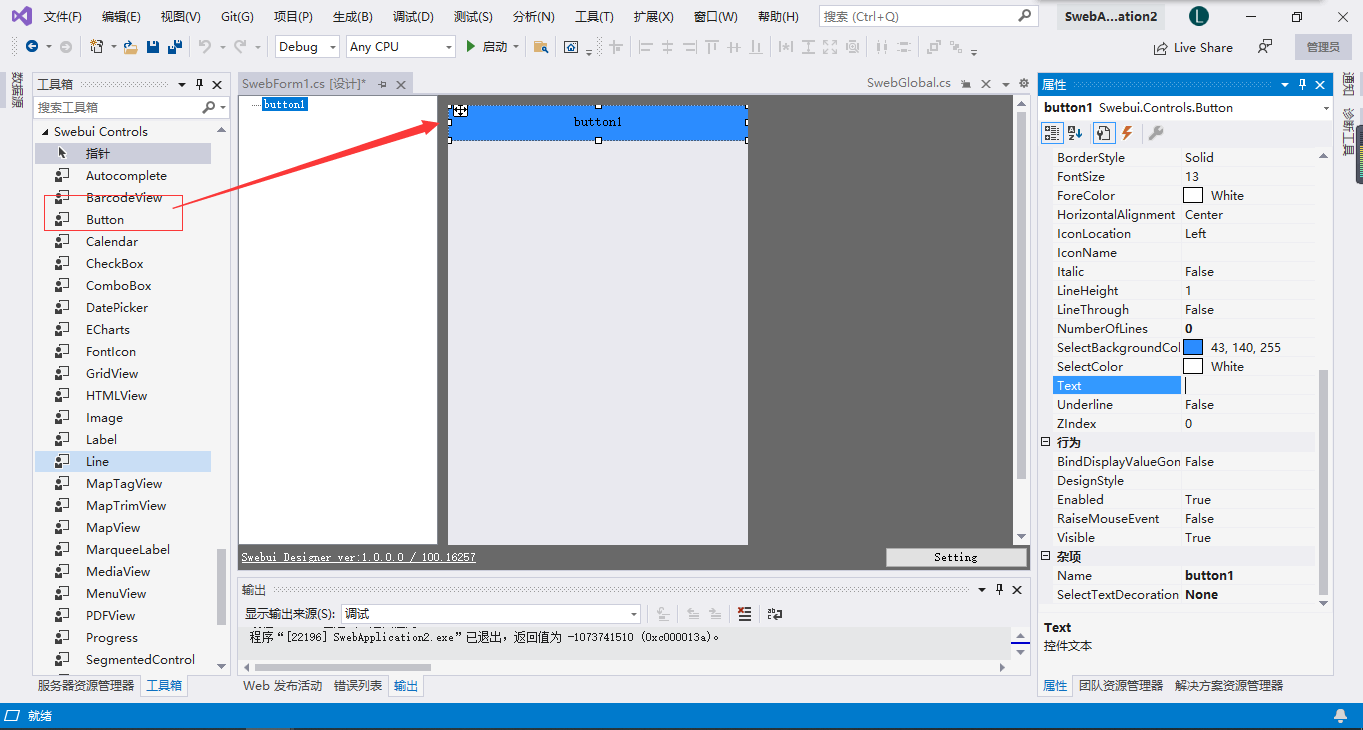Image resolution: width=1363 pixels, height=730 pixels.
Task: Click the Navigate Backward toolbar icon
Action: click(x=32, y=47)
